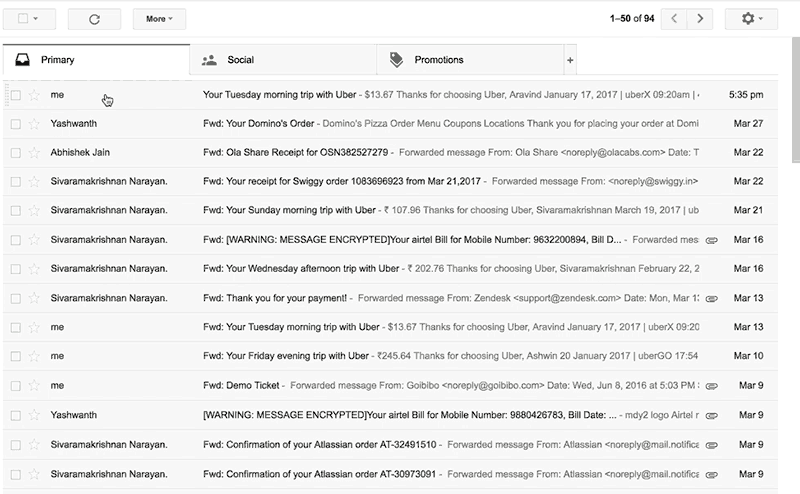Screen dimensions: 800x494
Task: Star the Swiggy order receipt email
Action: point(34,182)
